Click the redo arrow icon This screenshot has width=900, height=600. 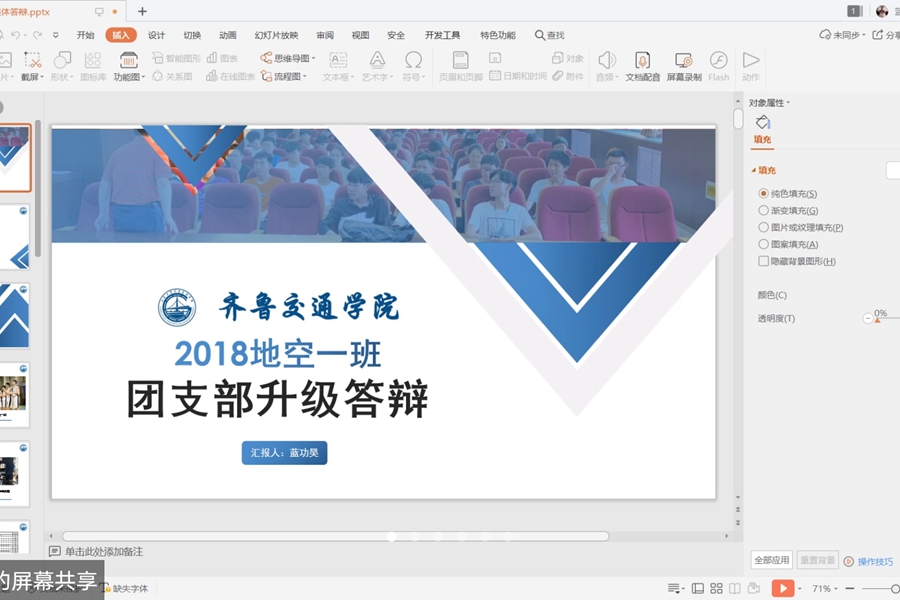pyautogui.click(x=37, y=35)
